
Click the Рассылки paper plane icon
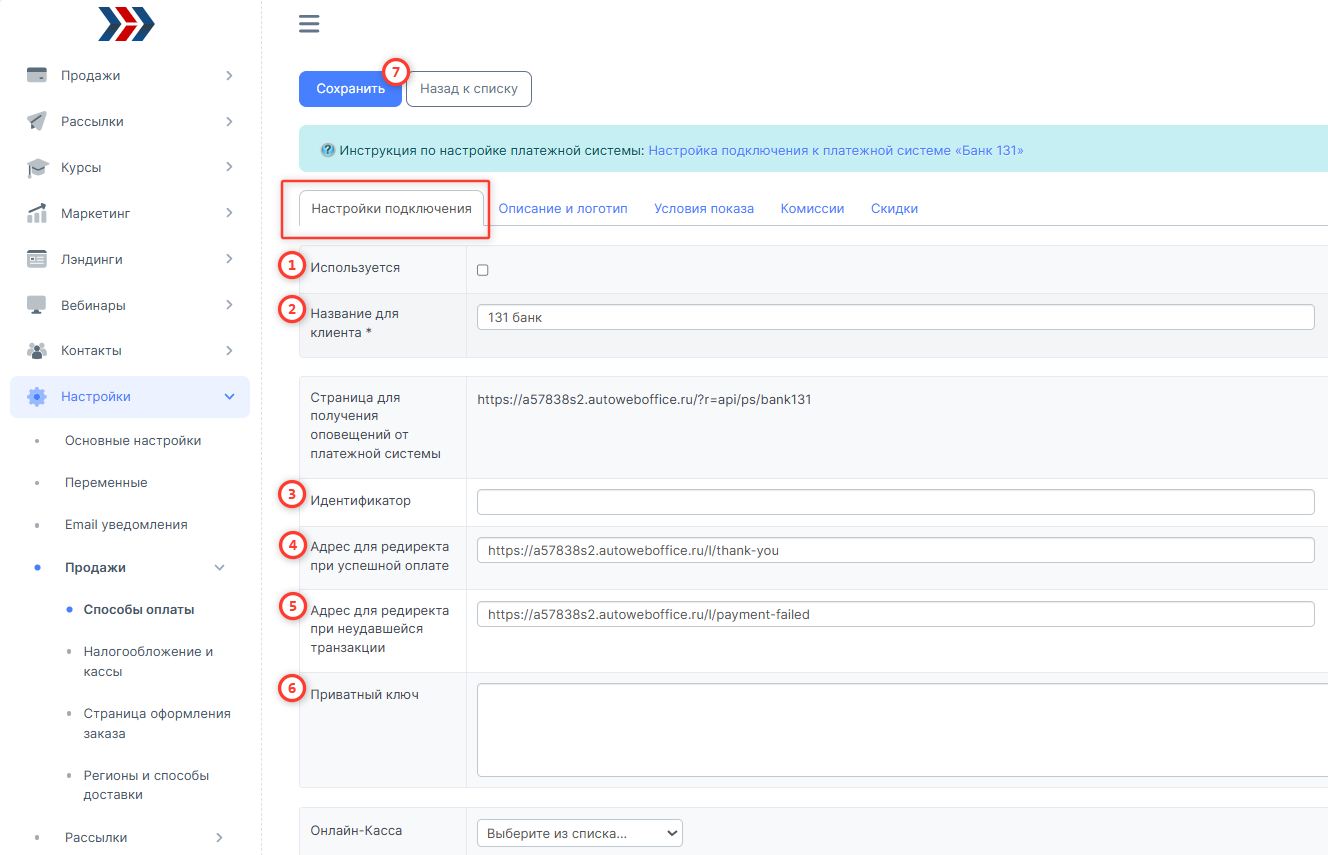point(37,122)
